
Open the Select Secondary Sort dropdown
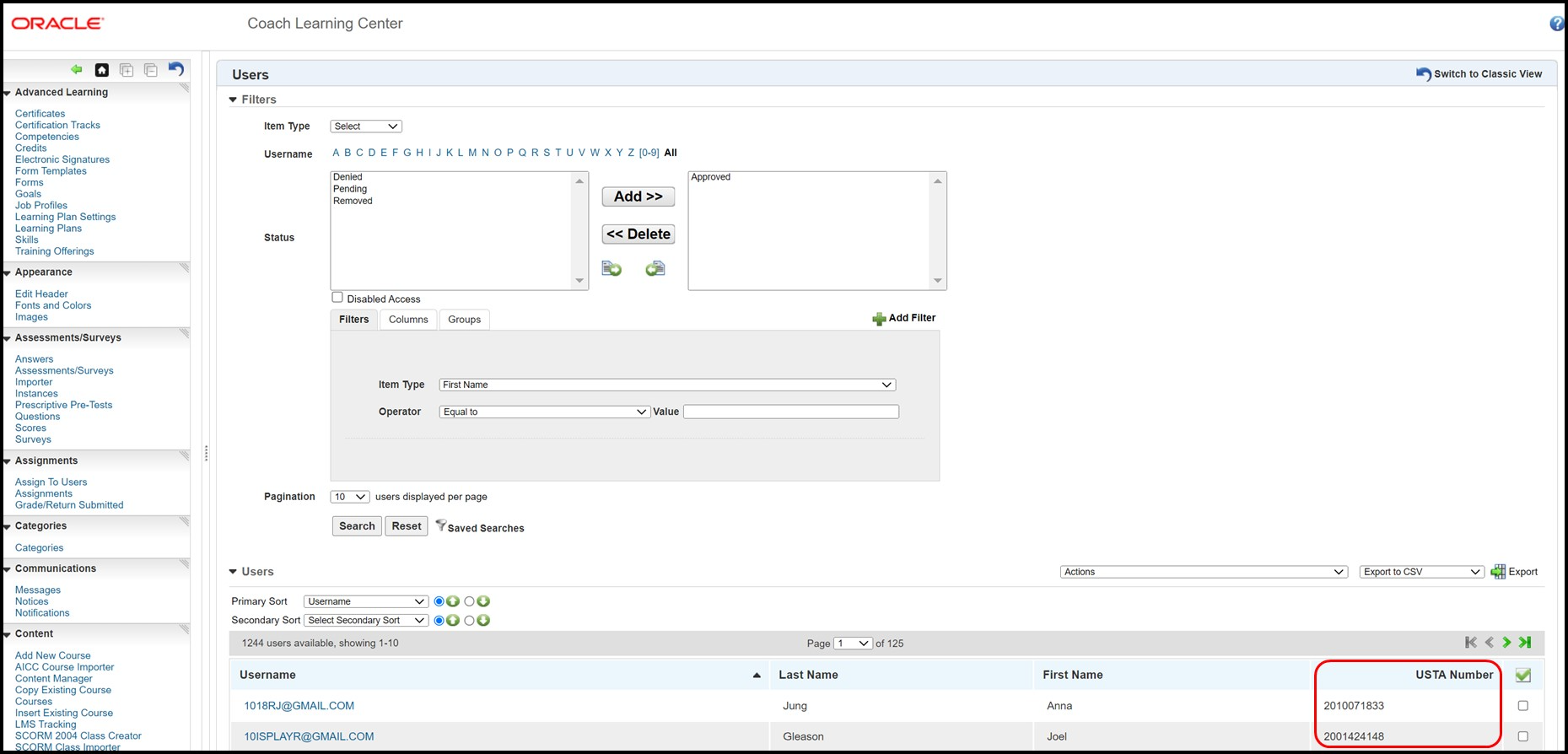pyautogui.click(x=366, y=621)
